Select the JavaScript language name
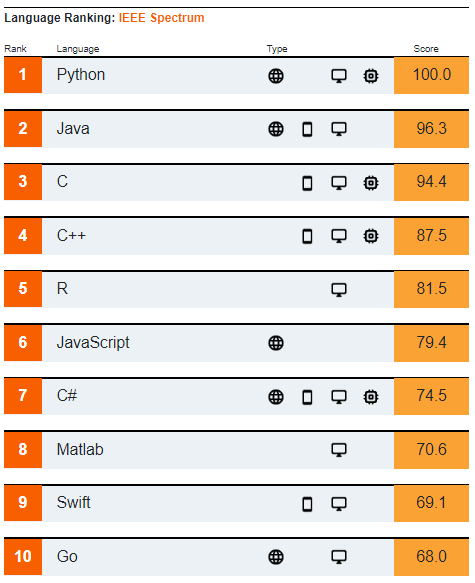This screenshot has height=583, width=475. [x=93, y=342]
